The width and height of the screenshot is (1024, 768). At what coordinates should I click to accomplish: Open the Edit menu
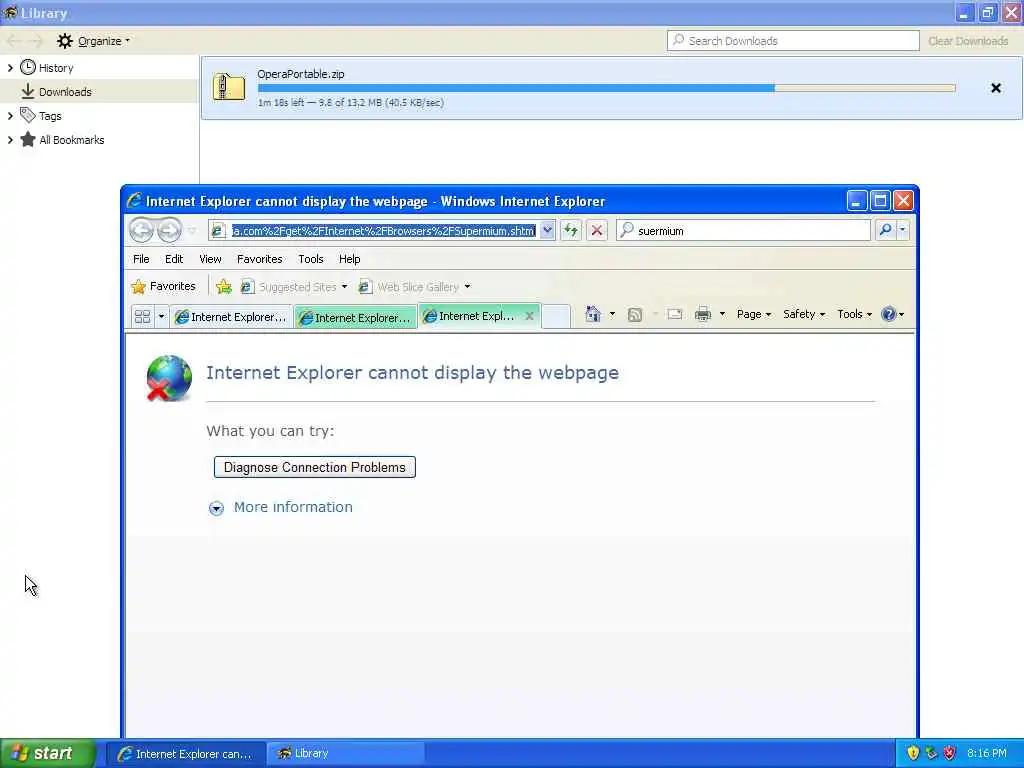click(174, 259)
